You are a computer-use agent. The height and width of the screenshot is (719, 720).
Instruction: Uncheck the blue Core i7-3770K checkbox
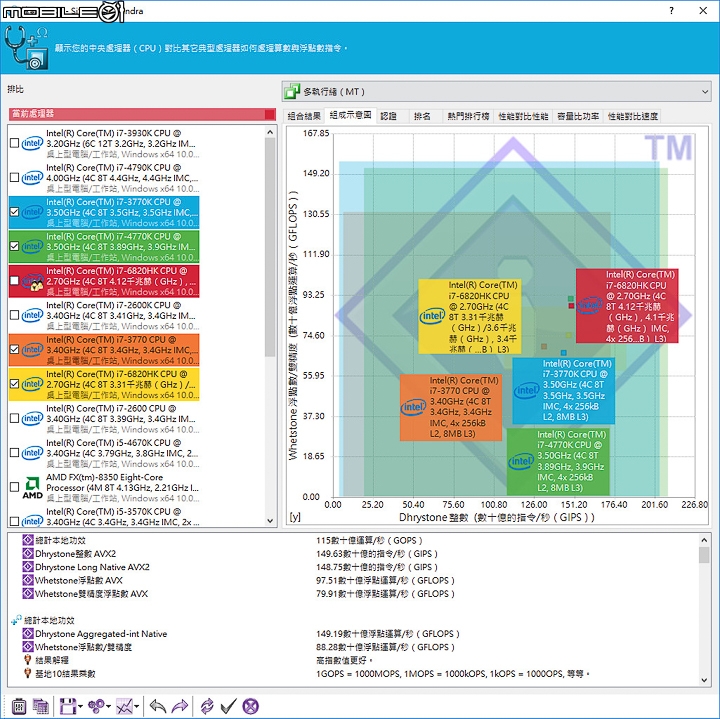tap(14, 212)
